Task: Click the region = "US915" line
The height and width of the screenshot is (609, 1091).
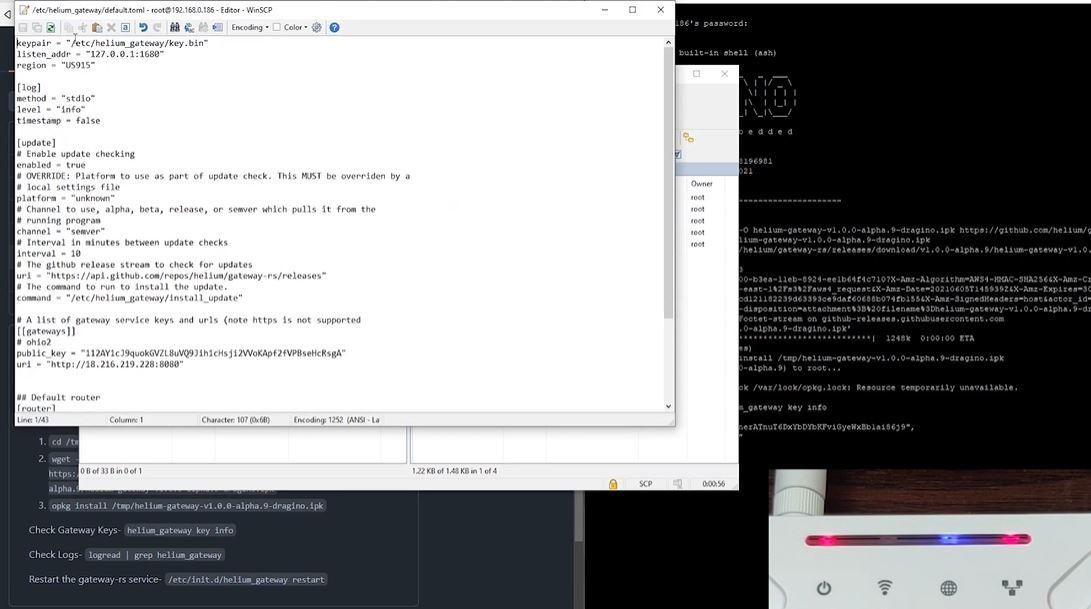Action: click(56, 65)
